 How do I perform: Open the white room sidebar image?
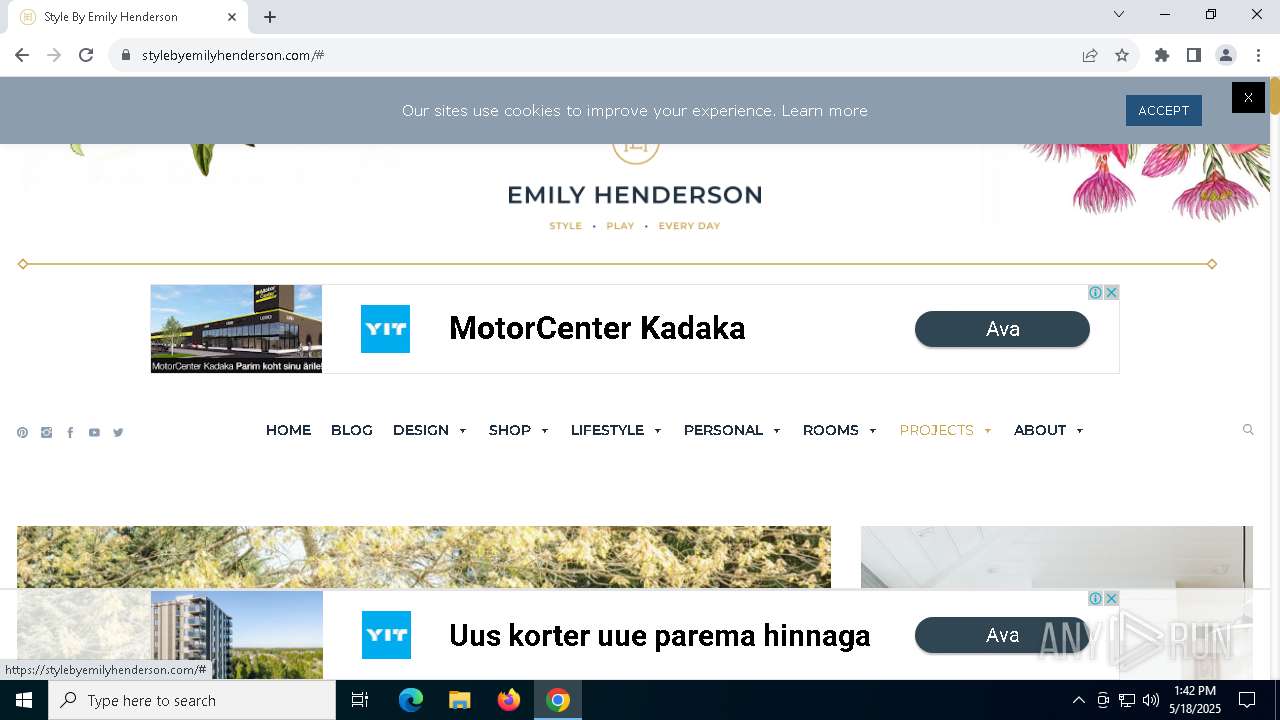[x=1056, y=557]
